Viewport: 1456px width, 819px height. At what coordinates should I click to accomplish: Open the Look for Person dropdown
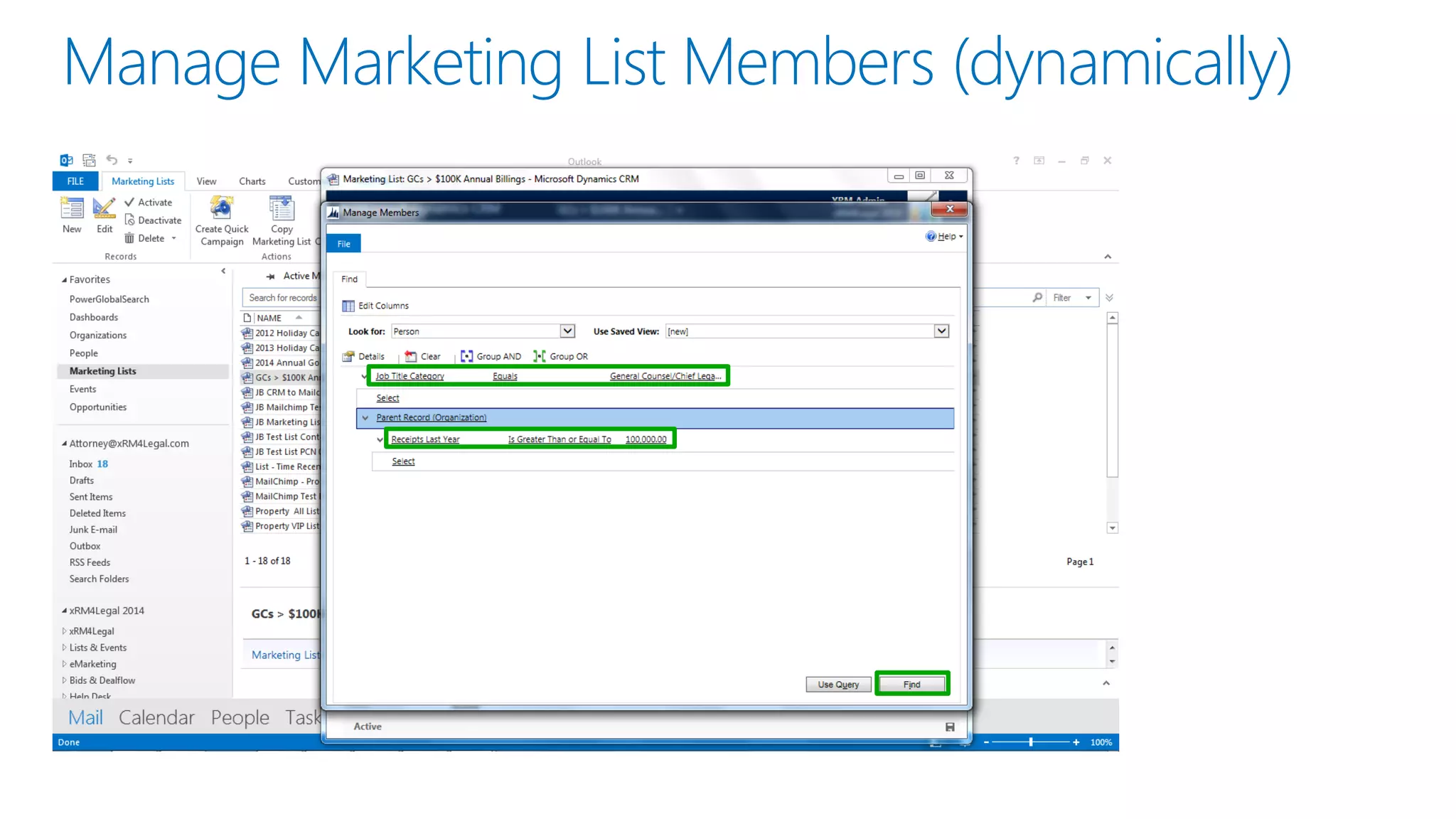tap(567, 331)
